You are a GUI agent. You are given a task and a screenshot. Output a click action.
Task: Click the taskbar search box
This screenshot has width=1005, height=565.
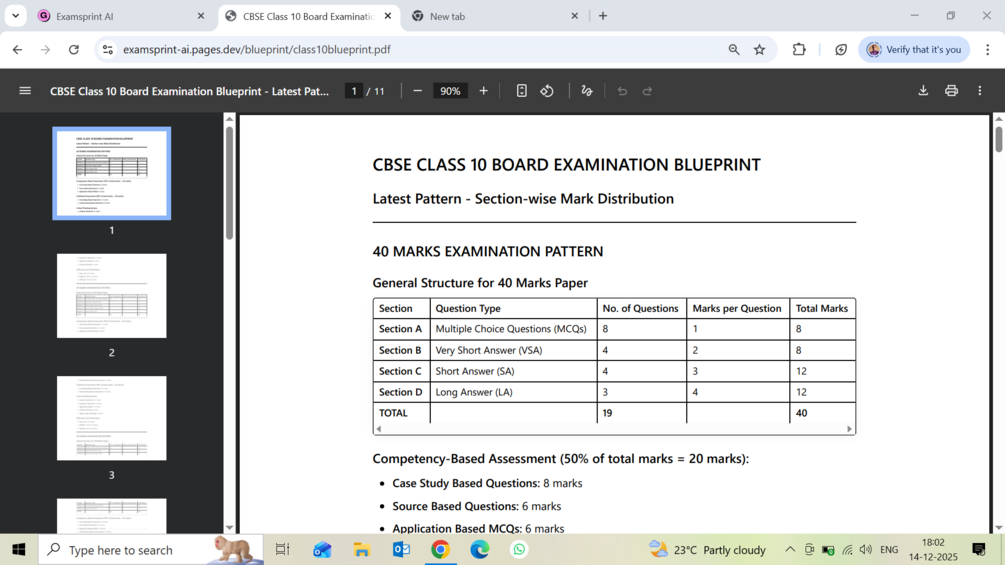pos(151,550)
